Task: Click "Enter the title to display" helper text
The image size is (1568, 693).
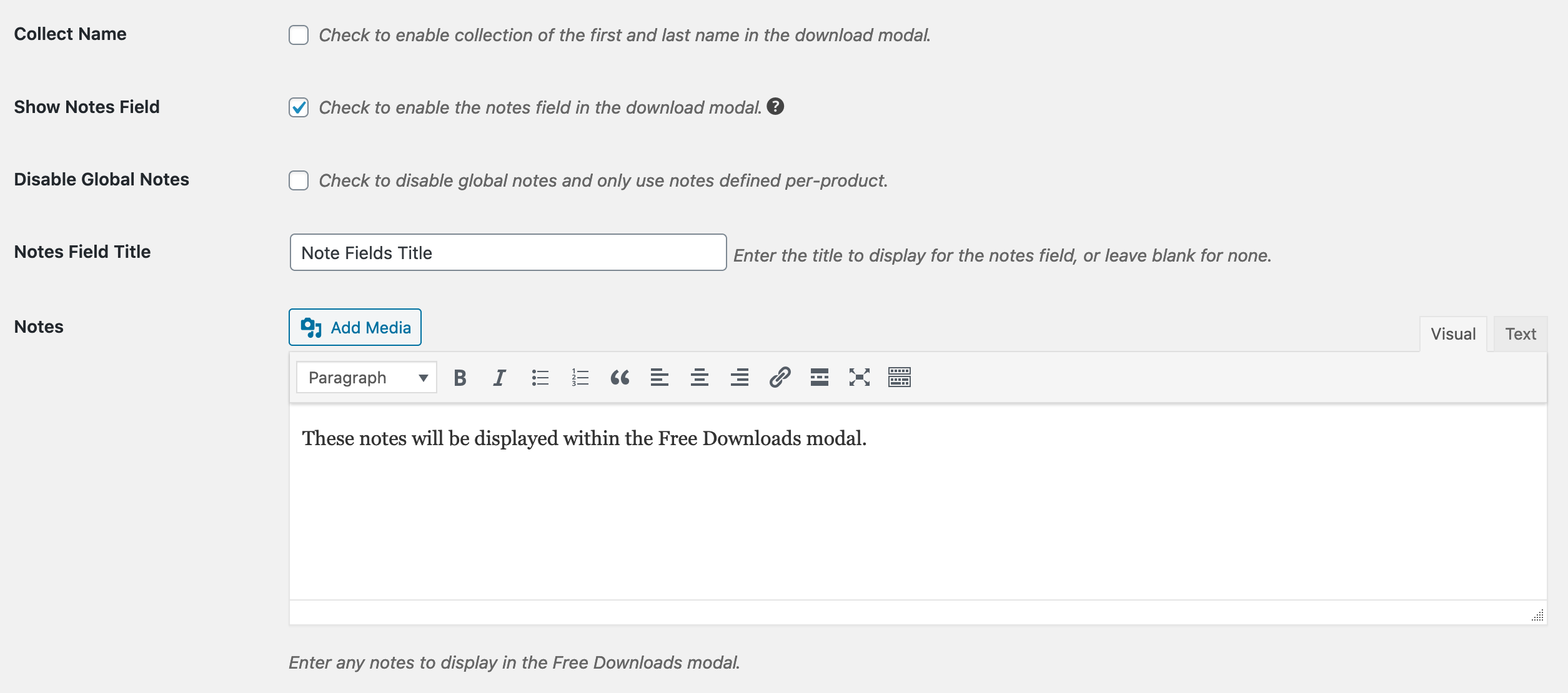Action: click(x=1003, y=255)
